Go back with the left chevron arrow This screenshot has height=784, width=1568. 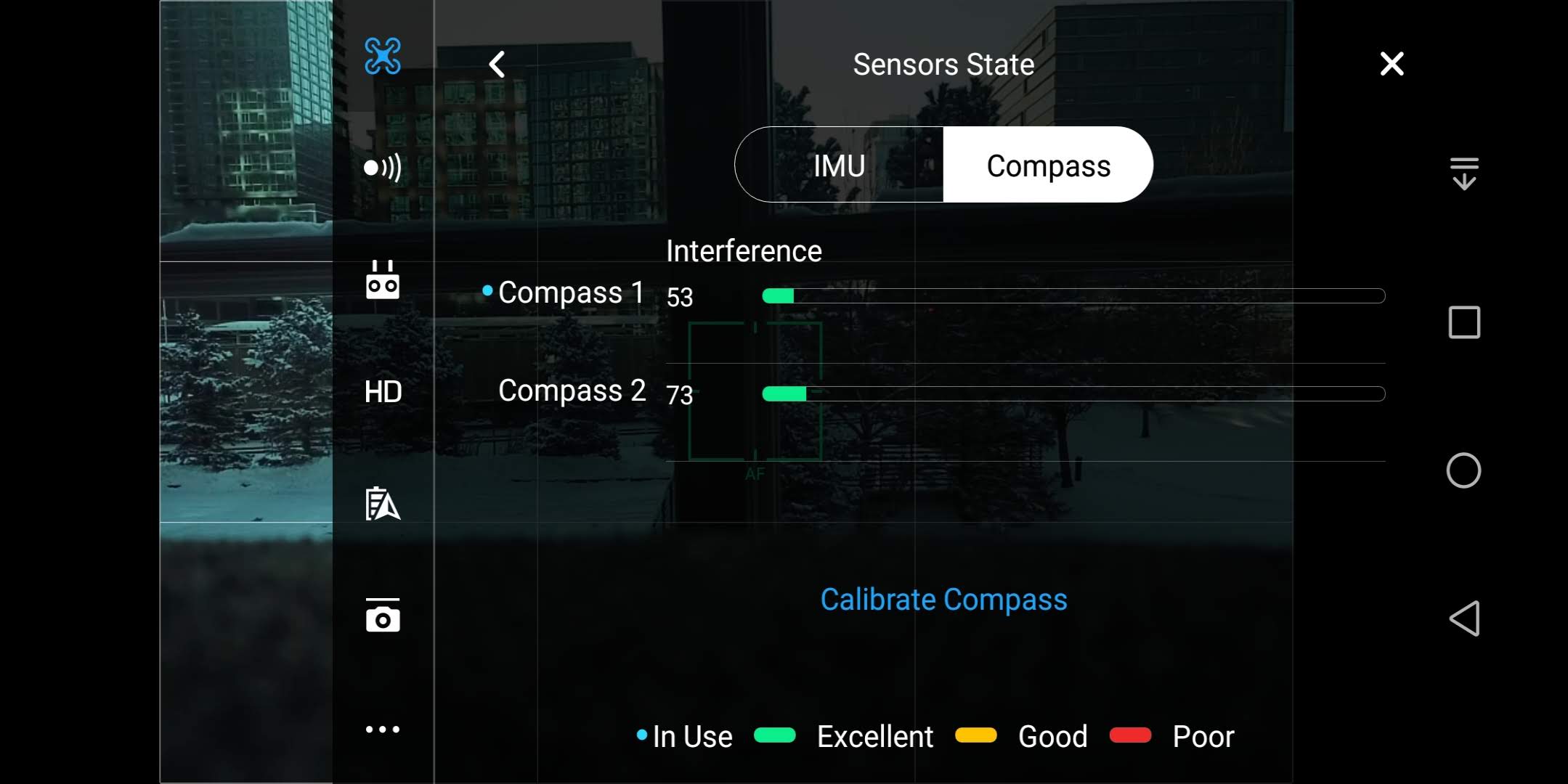click(497, 65)
